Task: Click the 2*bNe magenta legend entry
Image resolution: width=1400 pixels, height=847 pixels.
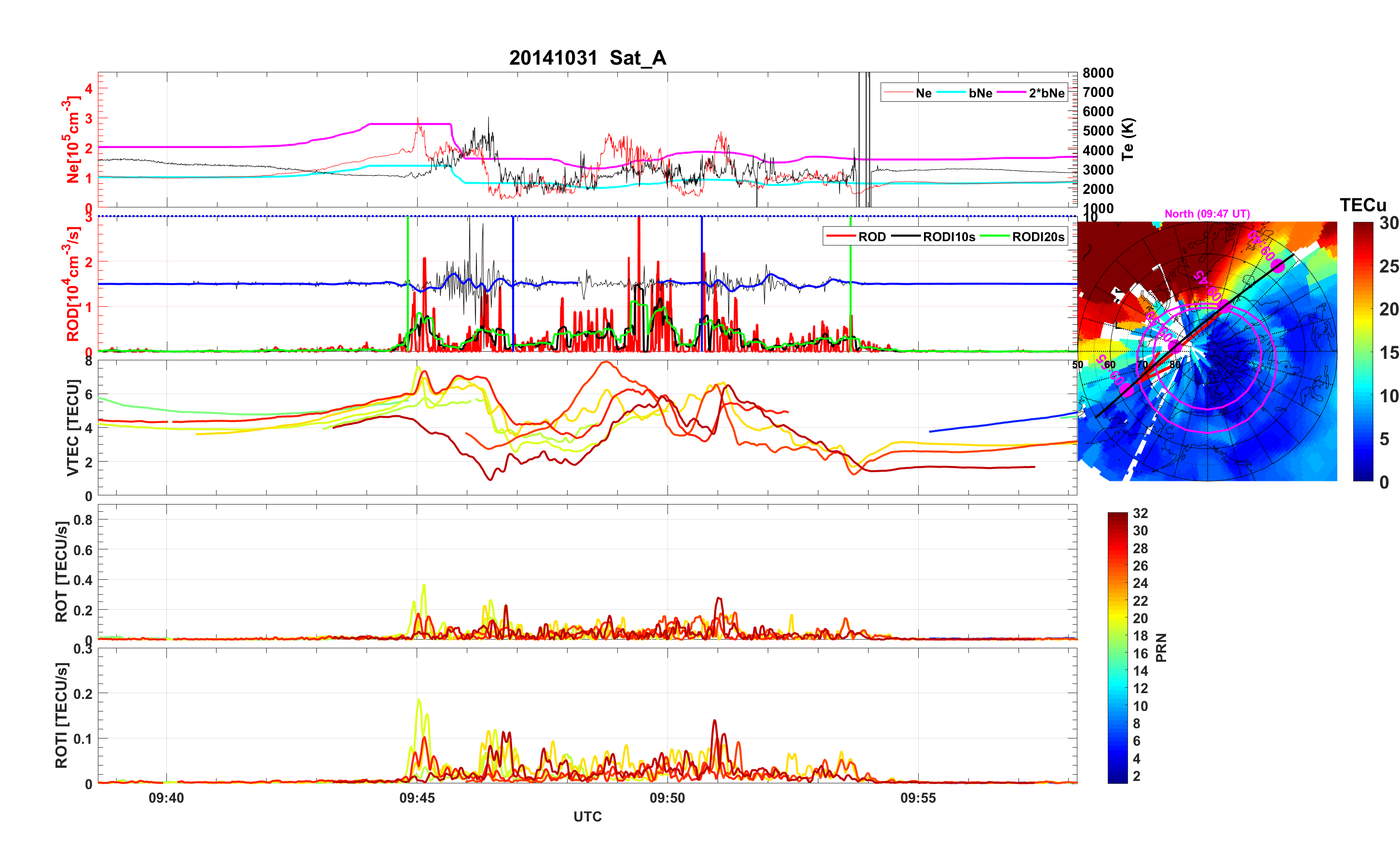Action: click(x=1046, y=93)
